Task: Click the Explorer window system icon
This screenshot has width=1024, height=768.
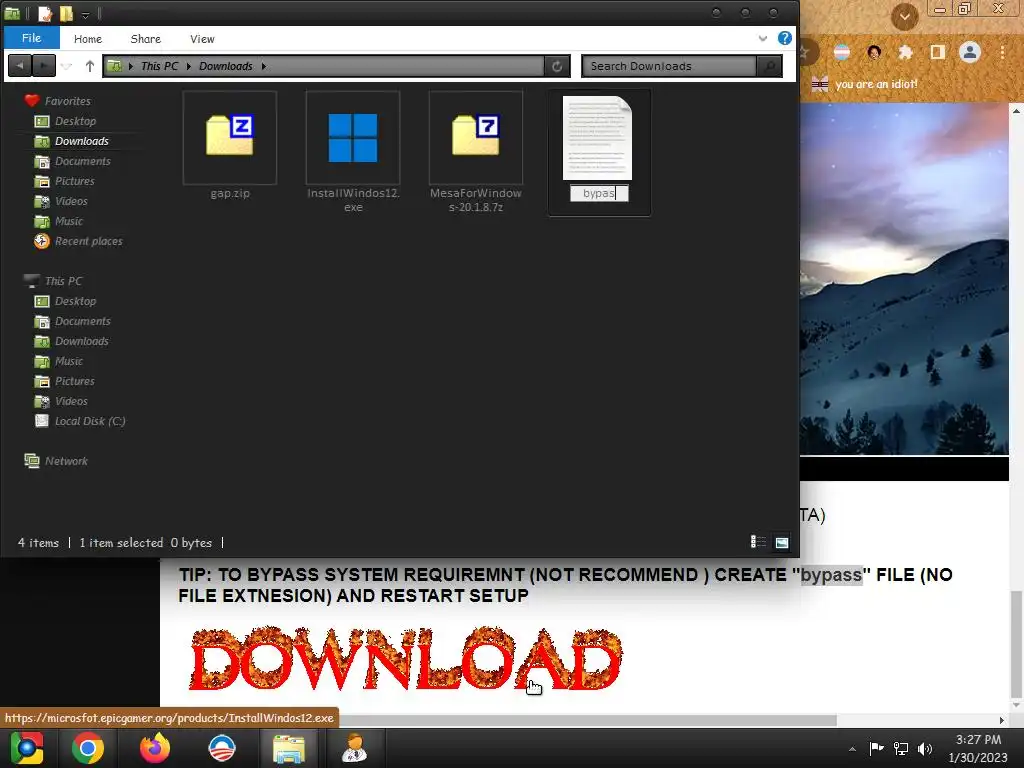Action: tap(12, 13)
